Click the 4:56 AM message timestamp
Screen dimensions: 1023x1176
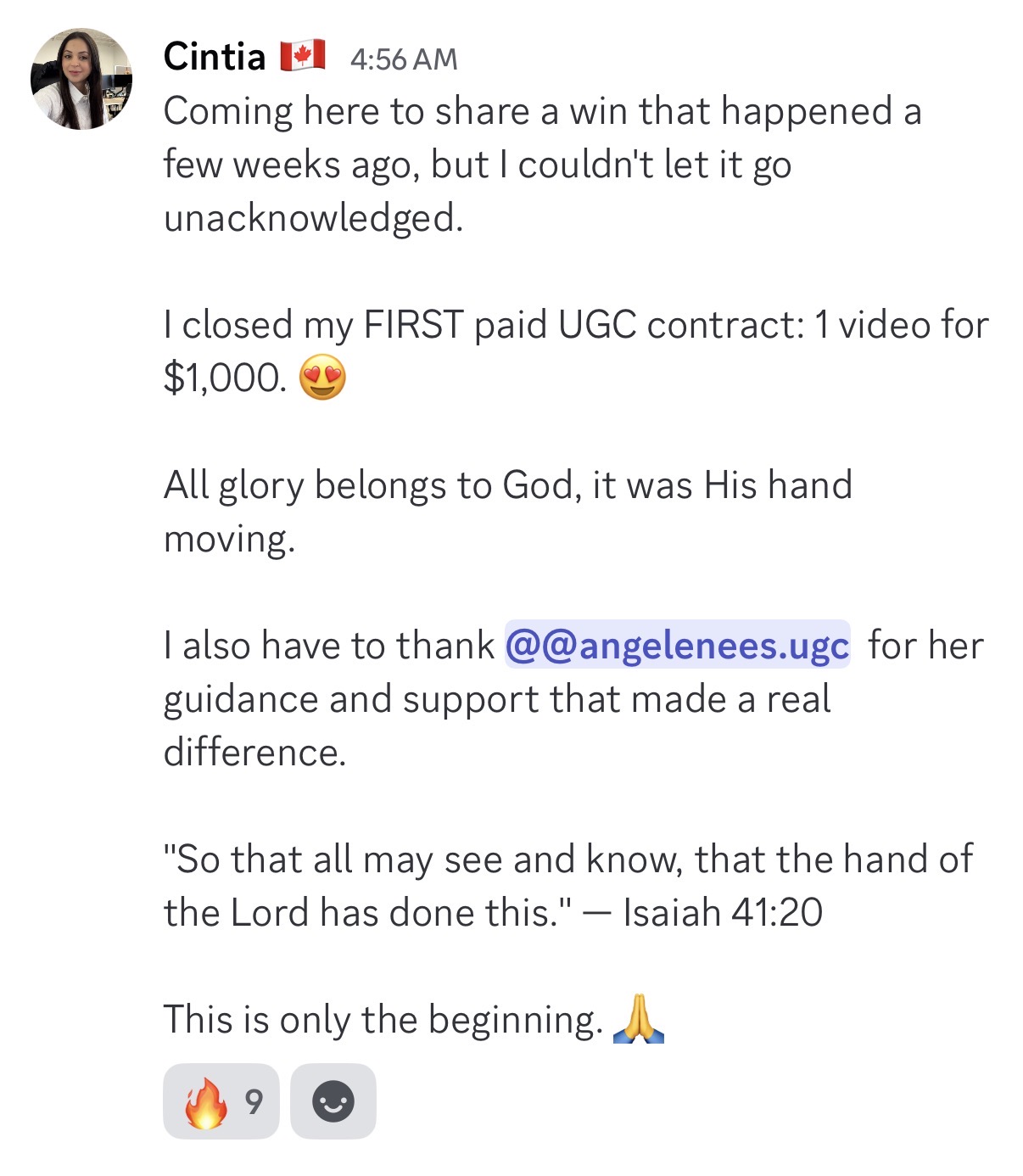(403, 59)
